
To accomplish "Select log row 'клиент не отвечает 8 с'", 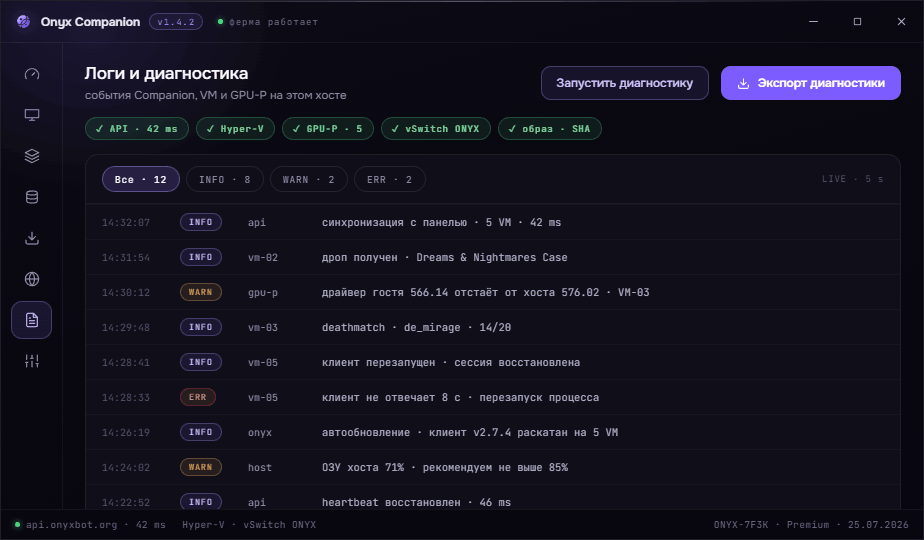I will click(x=493, y=397).
